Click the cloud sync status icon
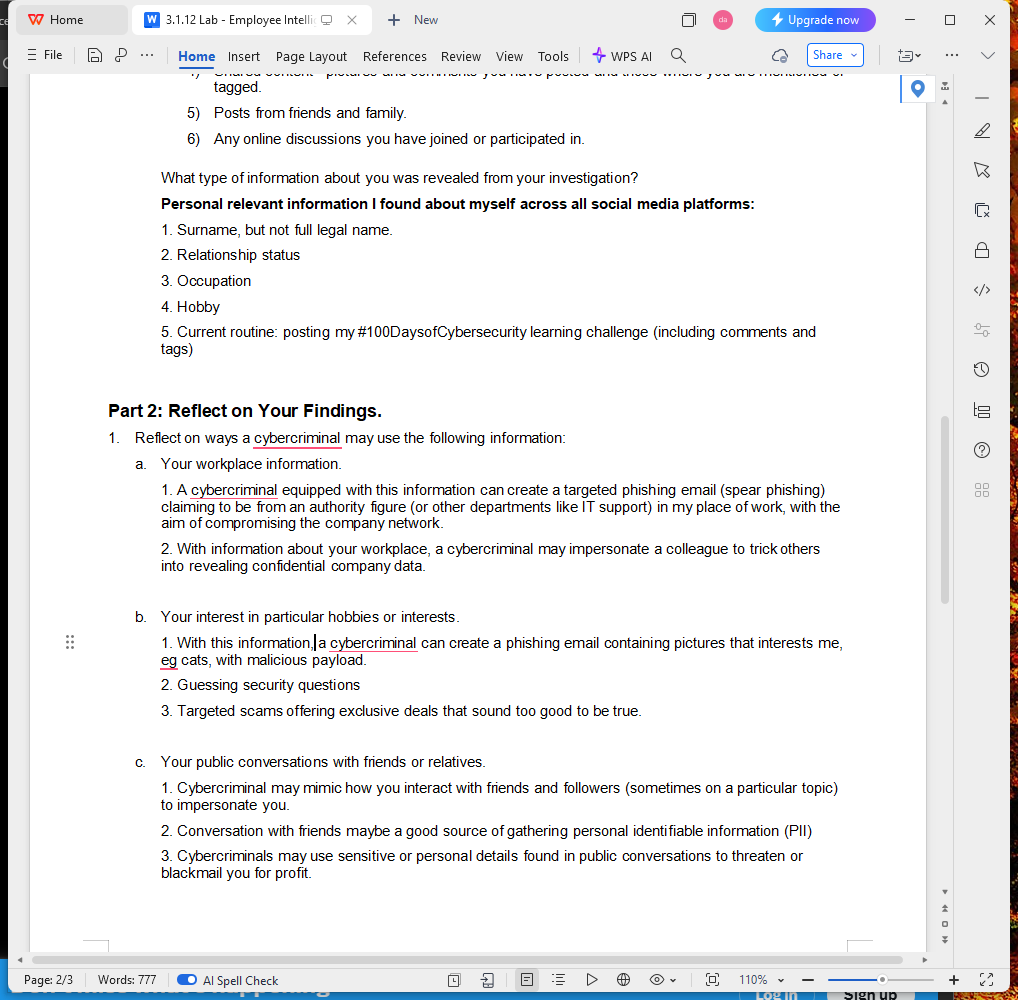Screen dimensions: 1018x1000 point(780,56)
